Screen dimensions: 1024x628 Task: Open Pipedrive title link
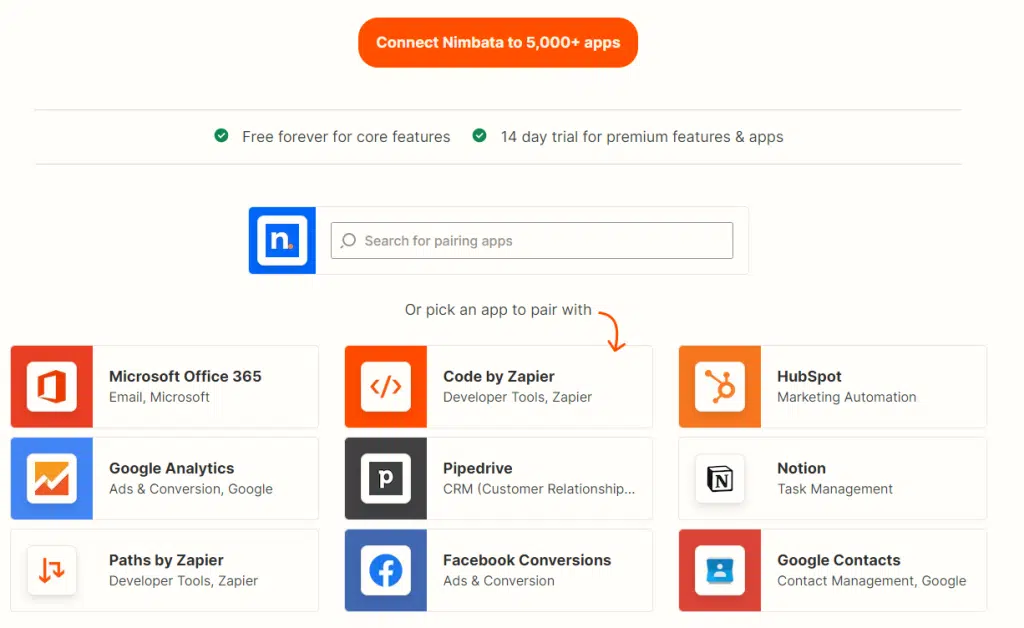(477, 468)
